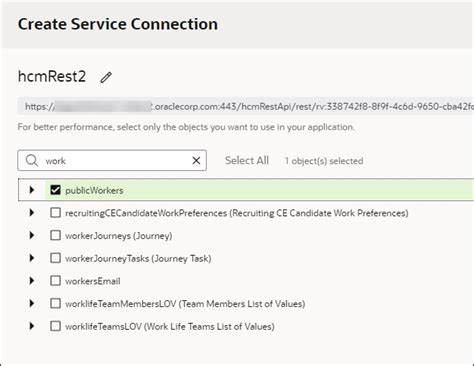Check the worklifeTeamMembersLOV checkbox
Image resolution: width=474 pixels, height=366 pixels.
click(x=55, y=303)
